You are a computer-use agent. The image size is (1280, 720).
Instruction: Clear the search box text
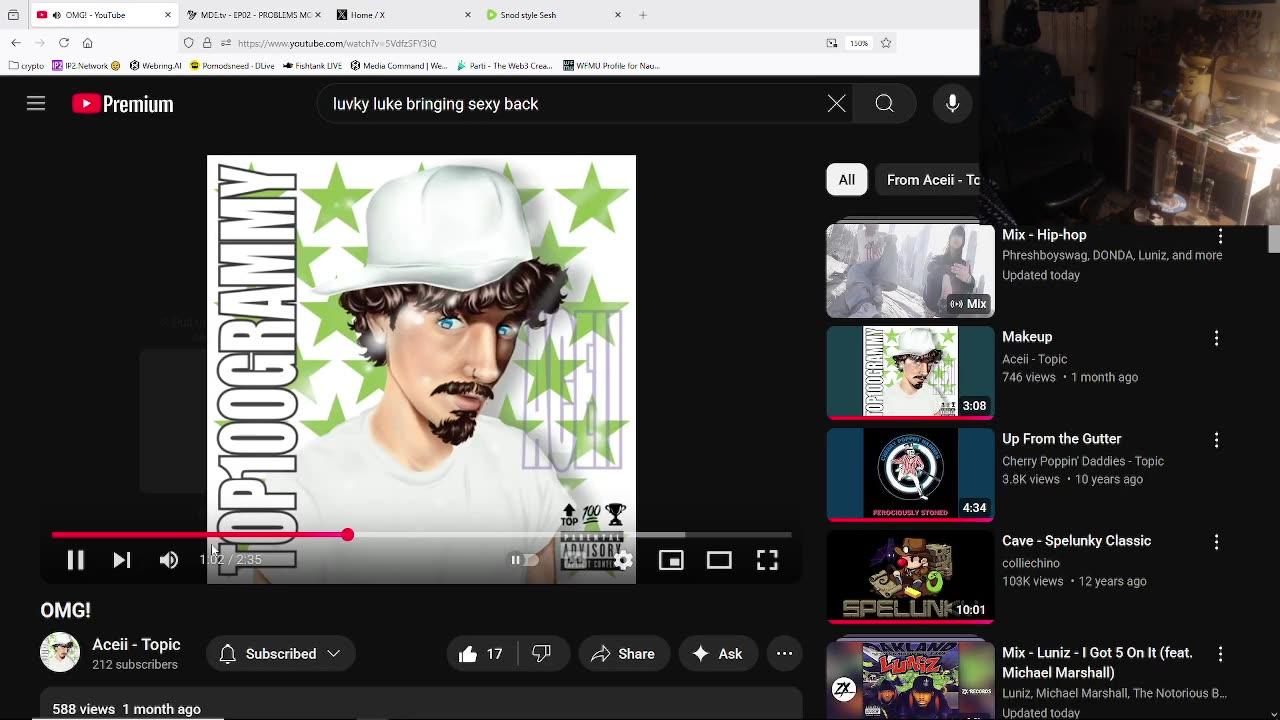(836, 104)
